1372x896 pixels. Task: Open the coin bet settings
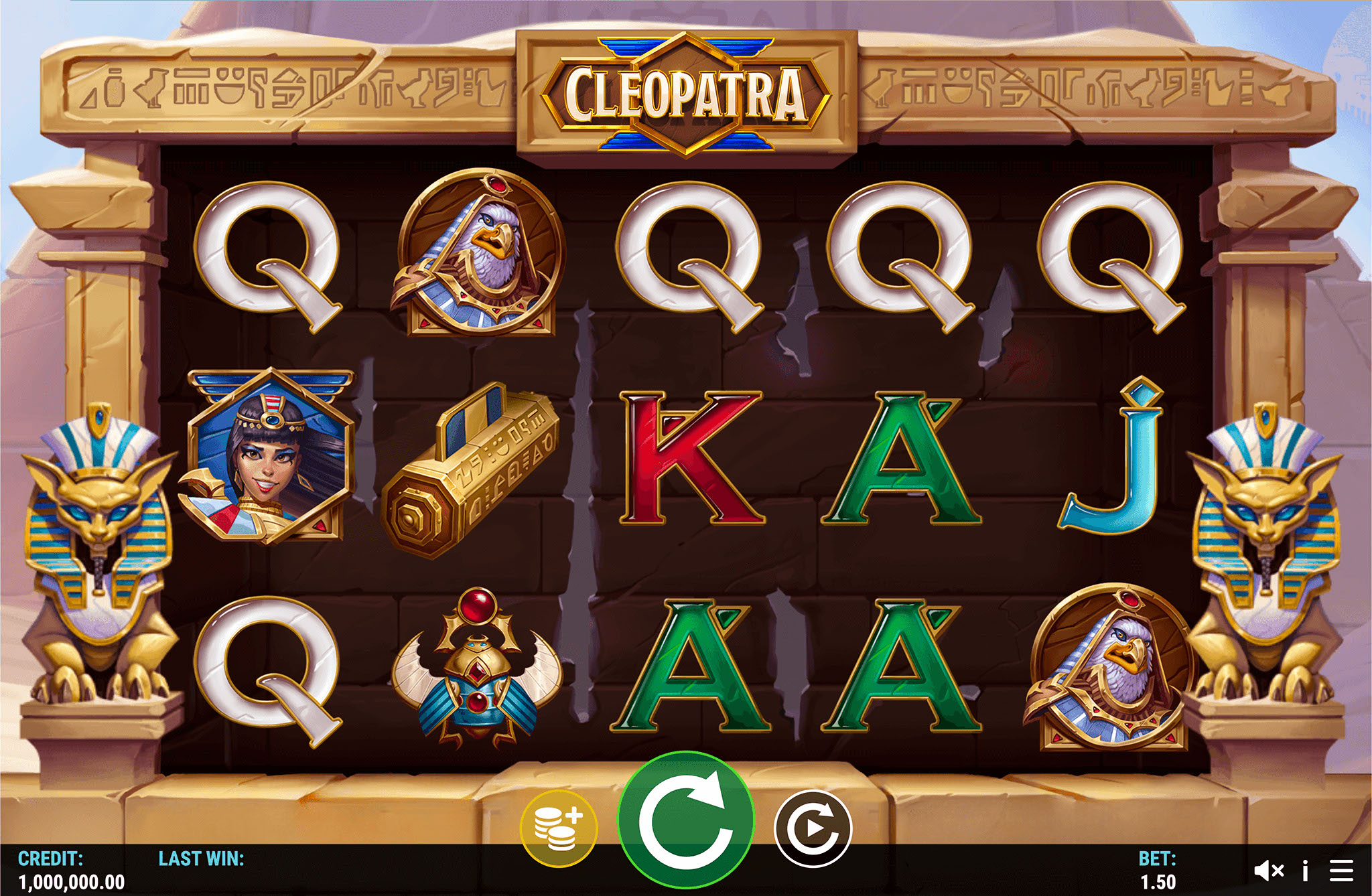pos(559,828)
